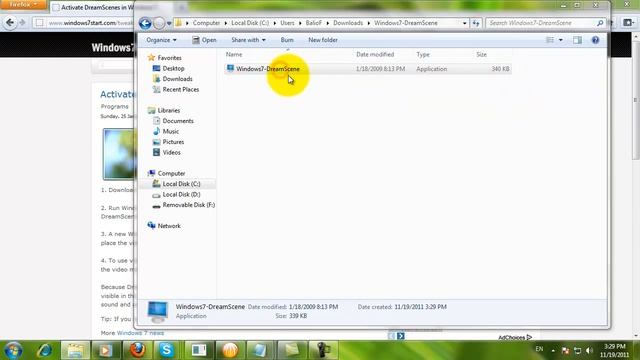Show hidden system tray icons

[x=553, y=351]
